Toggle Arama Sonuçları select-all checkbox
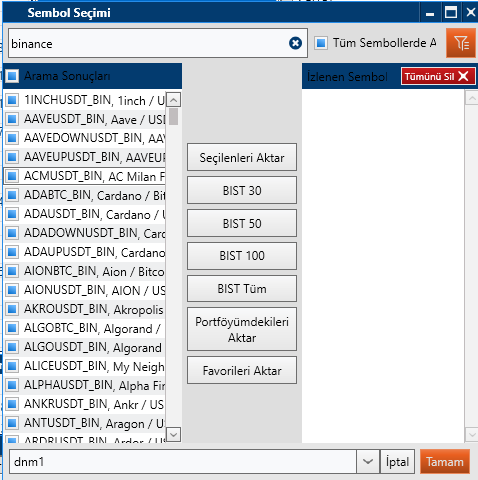Screen dimensions: 478x480 12,76
